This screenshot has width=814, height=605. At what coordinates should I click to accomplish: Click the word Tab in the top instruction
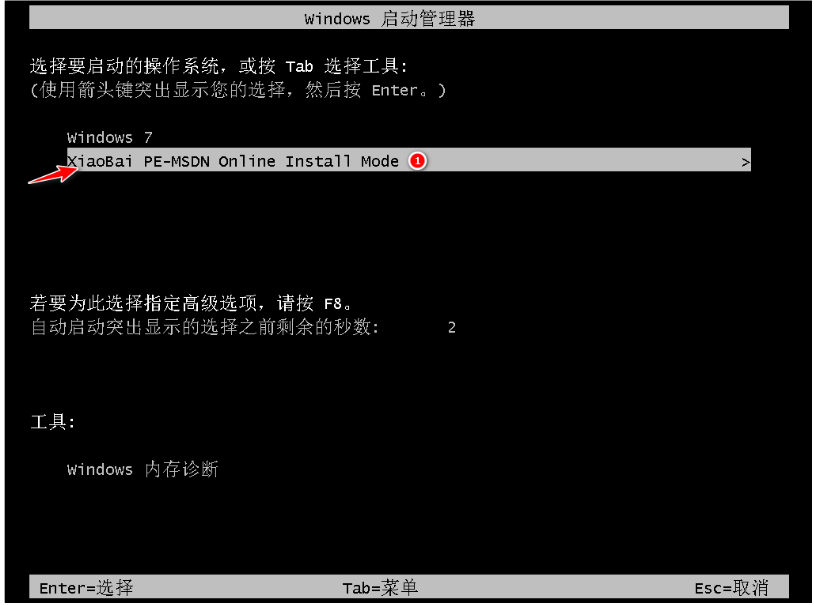tap(299, 66)
